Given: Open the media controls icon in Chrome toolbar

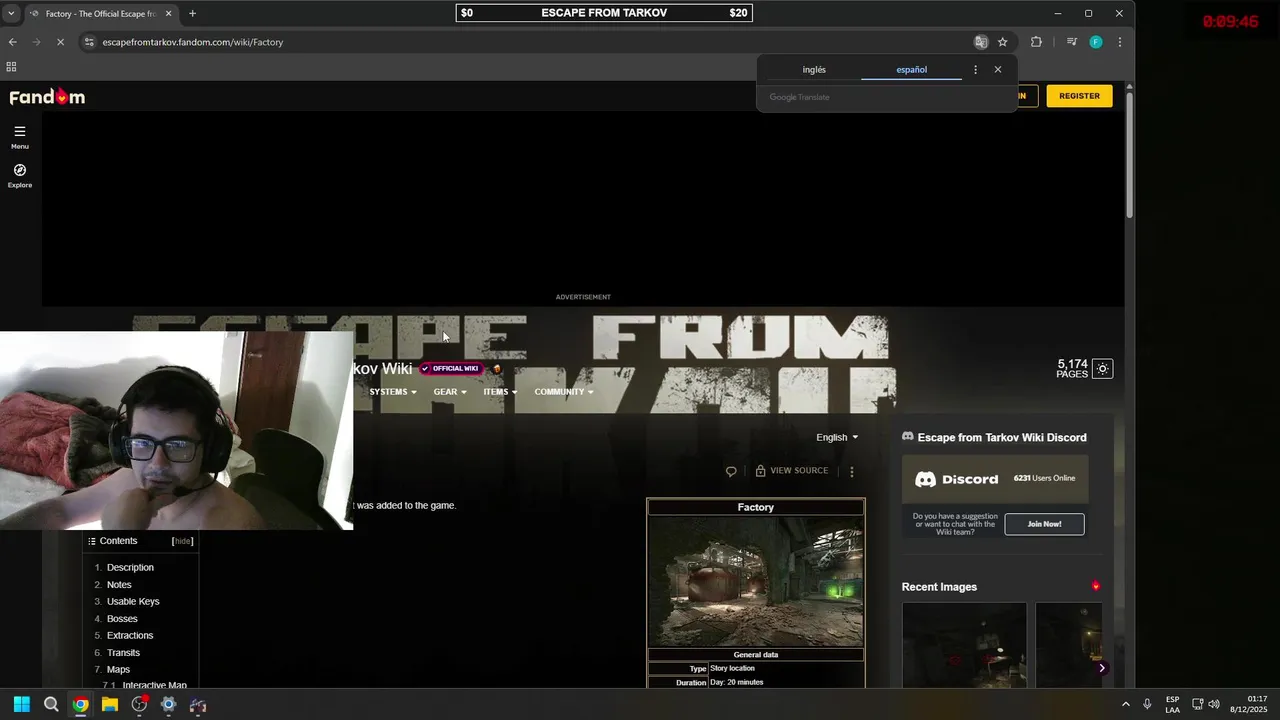Looking at the screenshot, I should point(1071,42).
